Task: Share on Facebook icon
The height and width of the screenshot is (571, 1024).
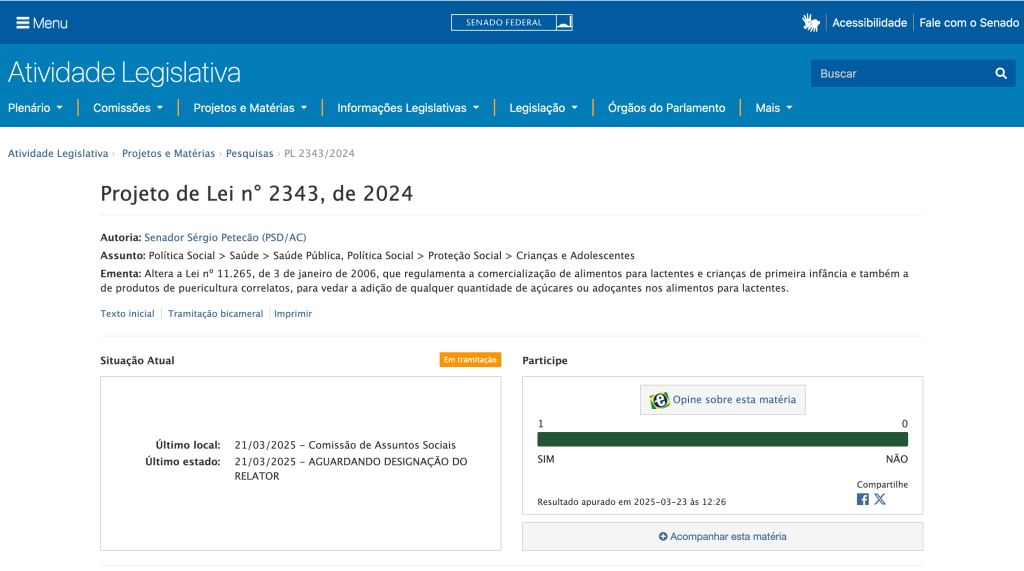Action: point(863,499)
